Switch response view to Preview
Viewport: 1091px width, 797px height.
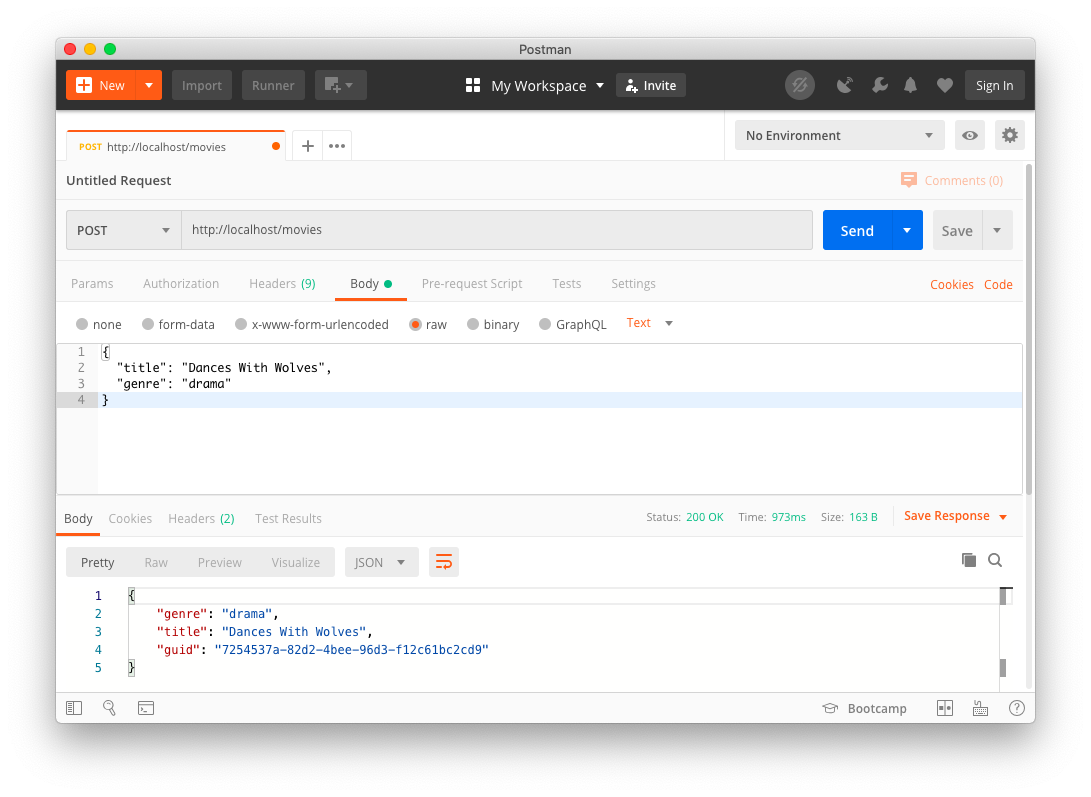tap(219, 562)
